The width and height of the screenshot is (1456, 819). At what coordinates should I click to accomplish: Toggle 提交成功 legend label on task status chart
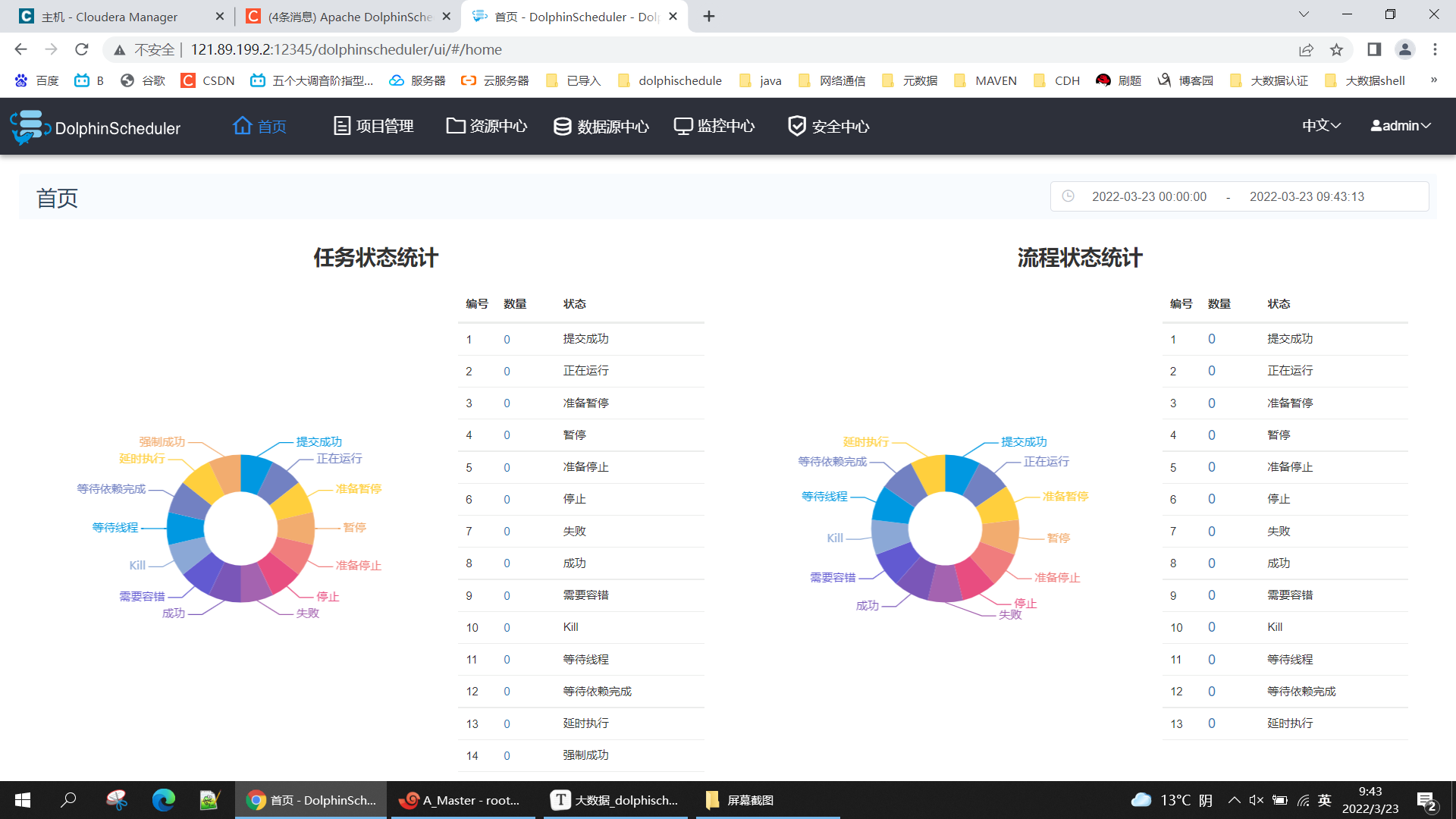click(x=318, y=441)
